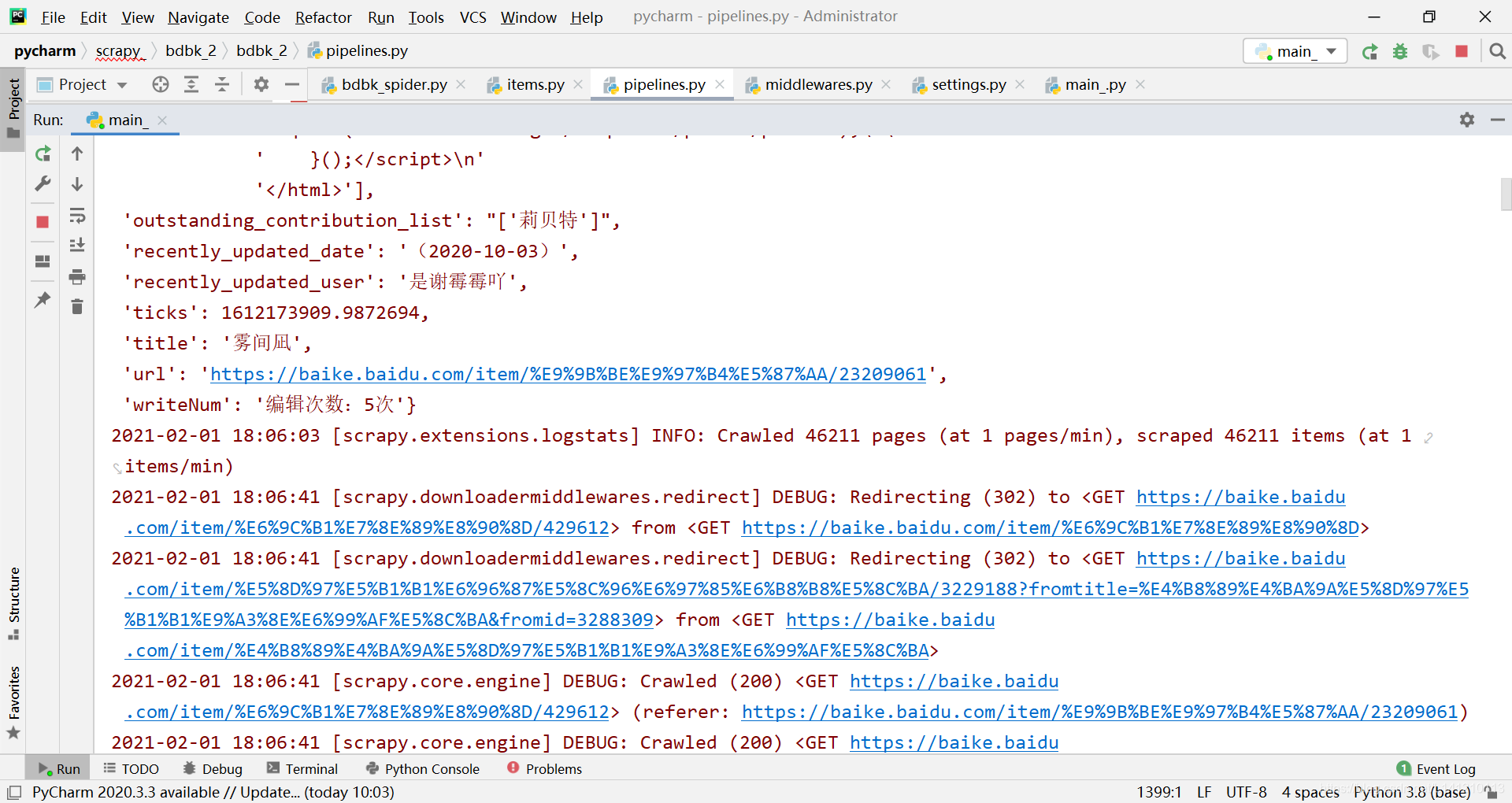
Task: Toggle the Structure side tool window
Action: tap(13, 603)
